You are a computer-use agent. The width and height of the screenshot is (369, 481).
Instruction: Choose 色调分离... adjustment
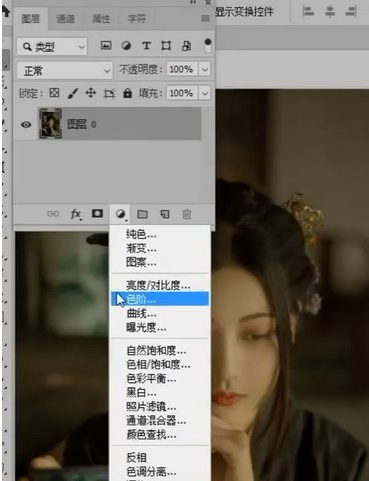(160, 472)
